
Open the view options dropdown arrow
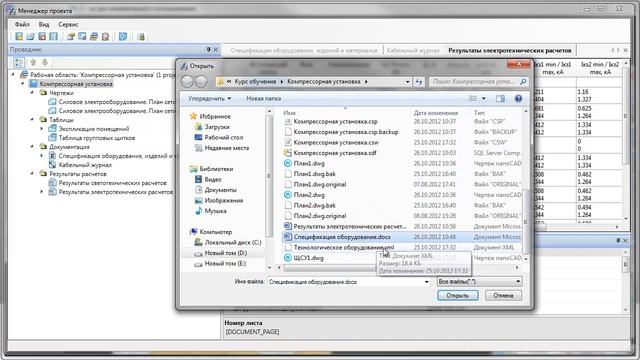[x=484, y=98]
